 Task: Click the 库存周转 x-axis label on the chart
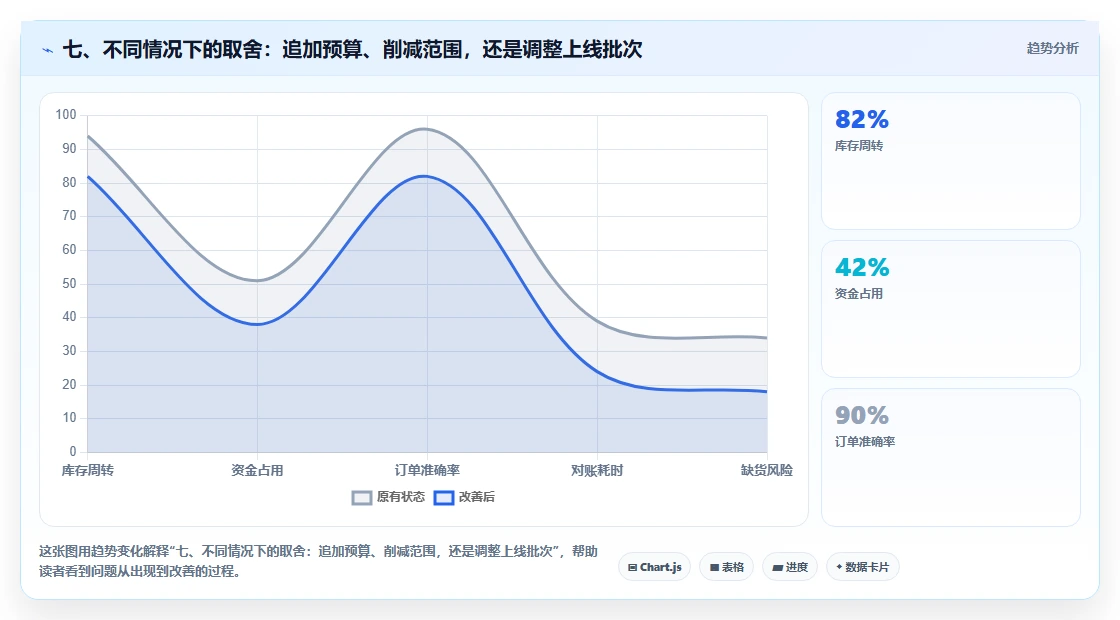87,470
